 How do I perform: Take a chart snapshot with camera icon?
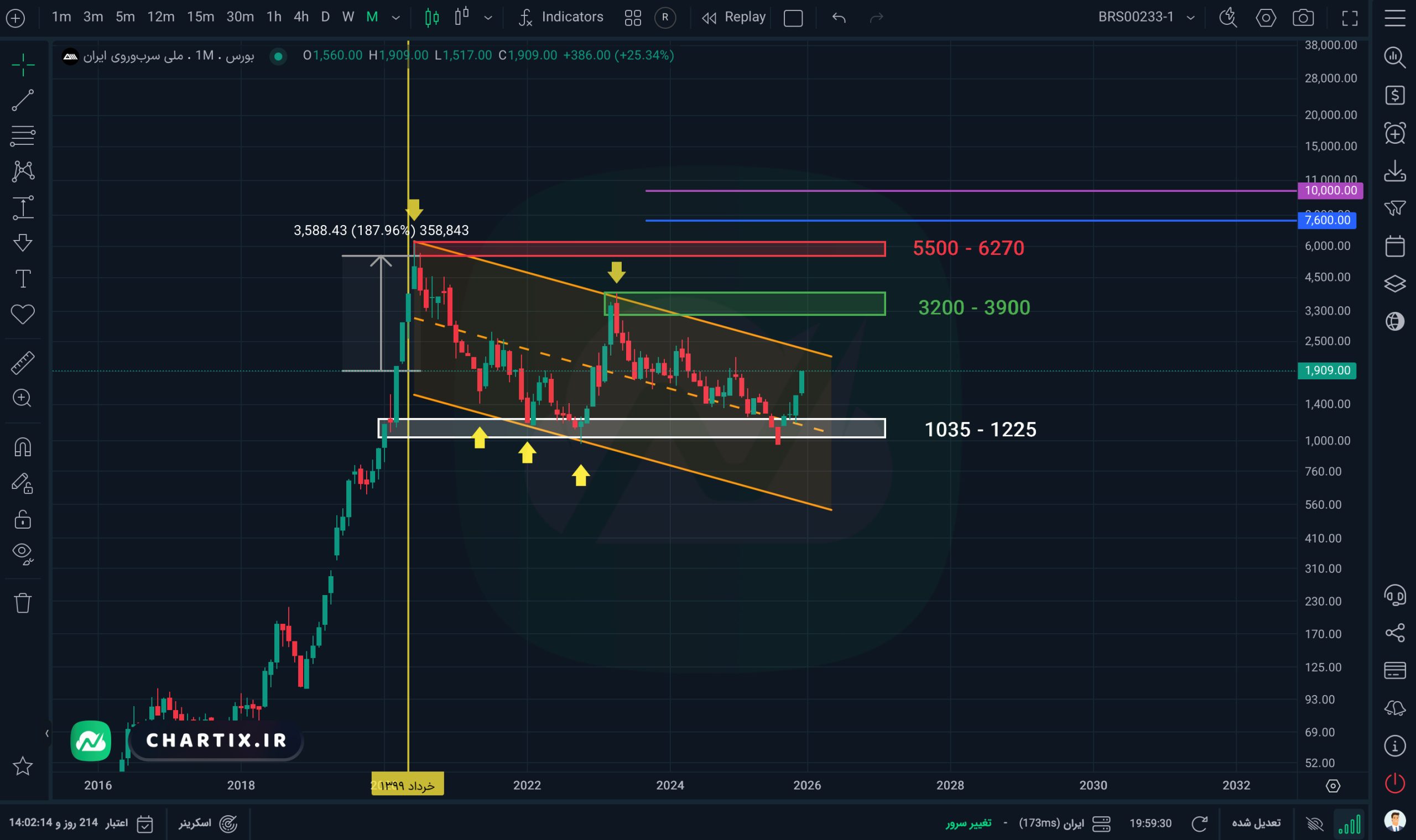click(x=1303, y=18)
